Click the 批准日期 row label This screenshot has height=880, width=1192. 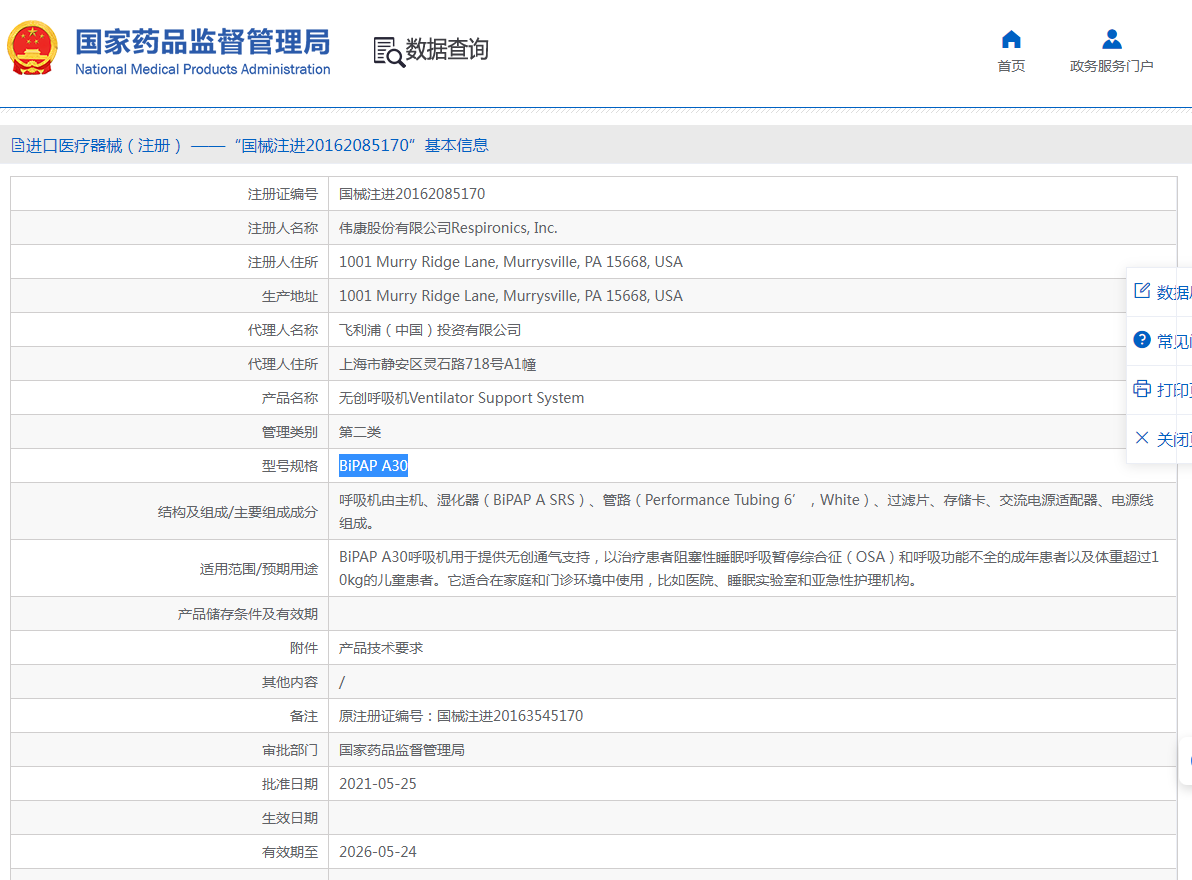coord(290,784)
